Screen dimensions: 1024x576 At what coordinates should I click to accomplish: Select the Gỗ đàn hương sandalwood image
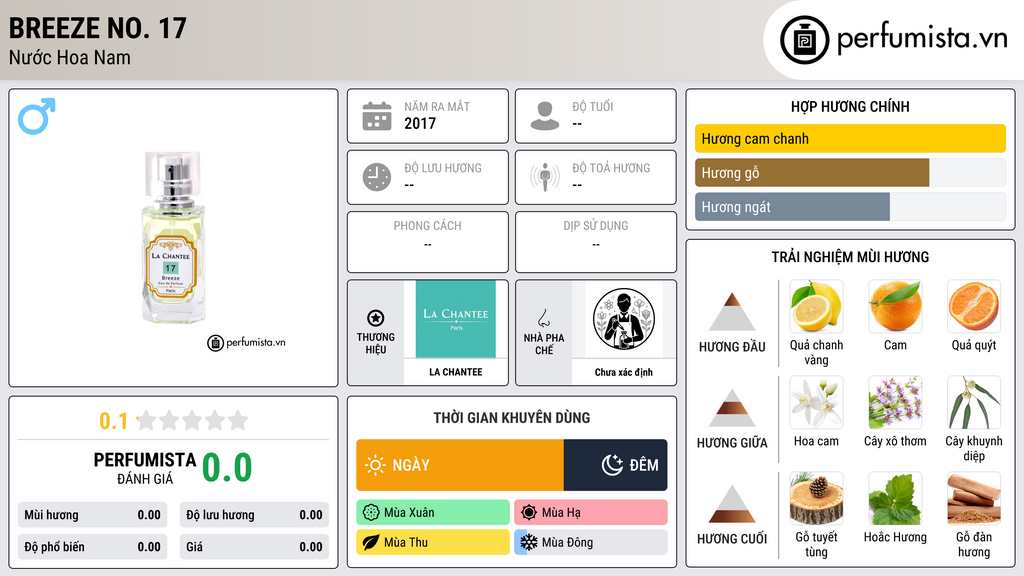(974, 498)
